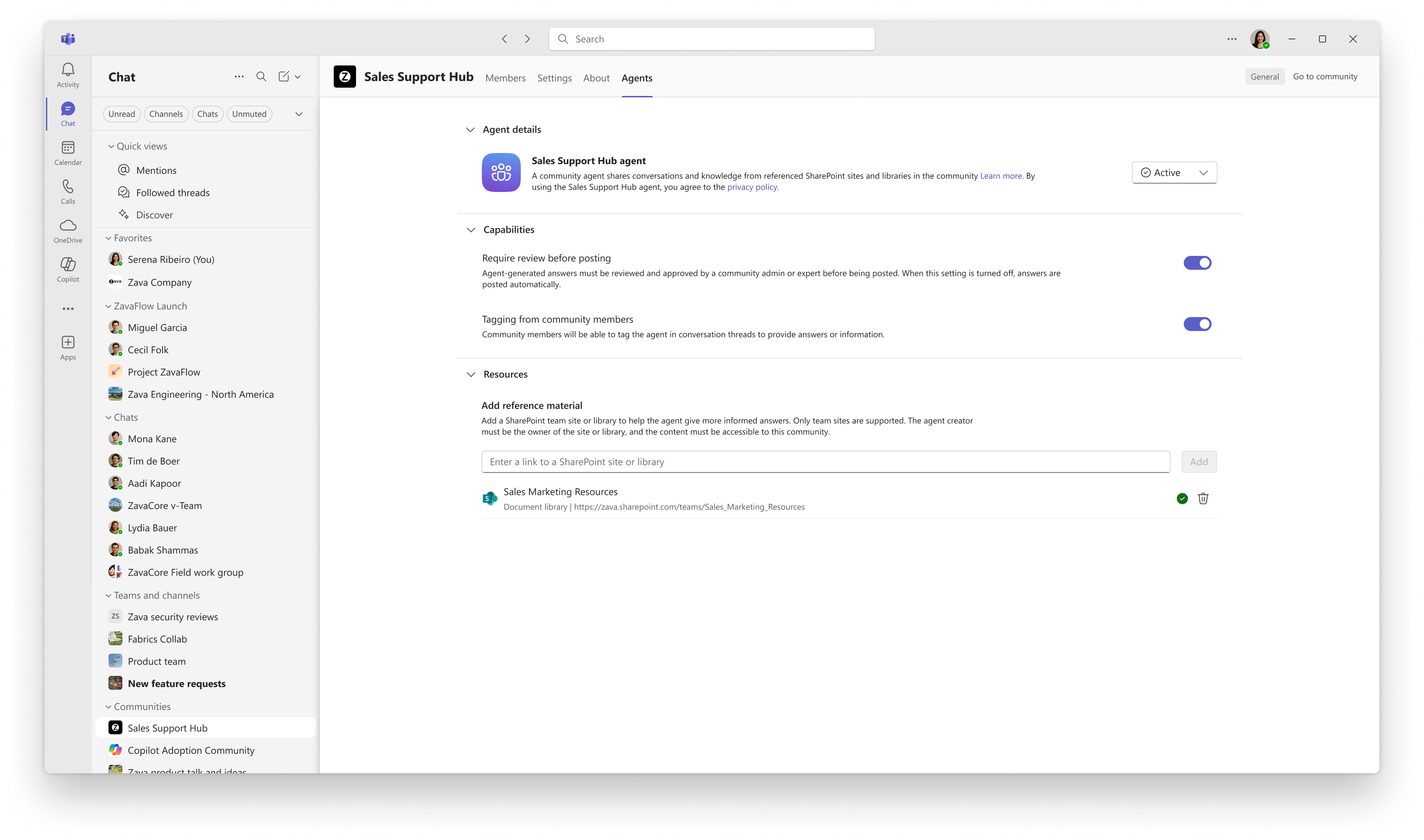Open the Activity feed
This screenshot has height=840, width=1424.
point(68,75)
